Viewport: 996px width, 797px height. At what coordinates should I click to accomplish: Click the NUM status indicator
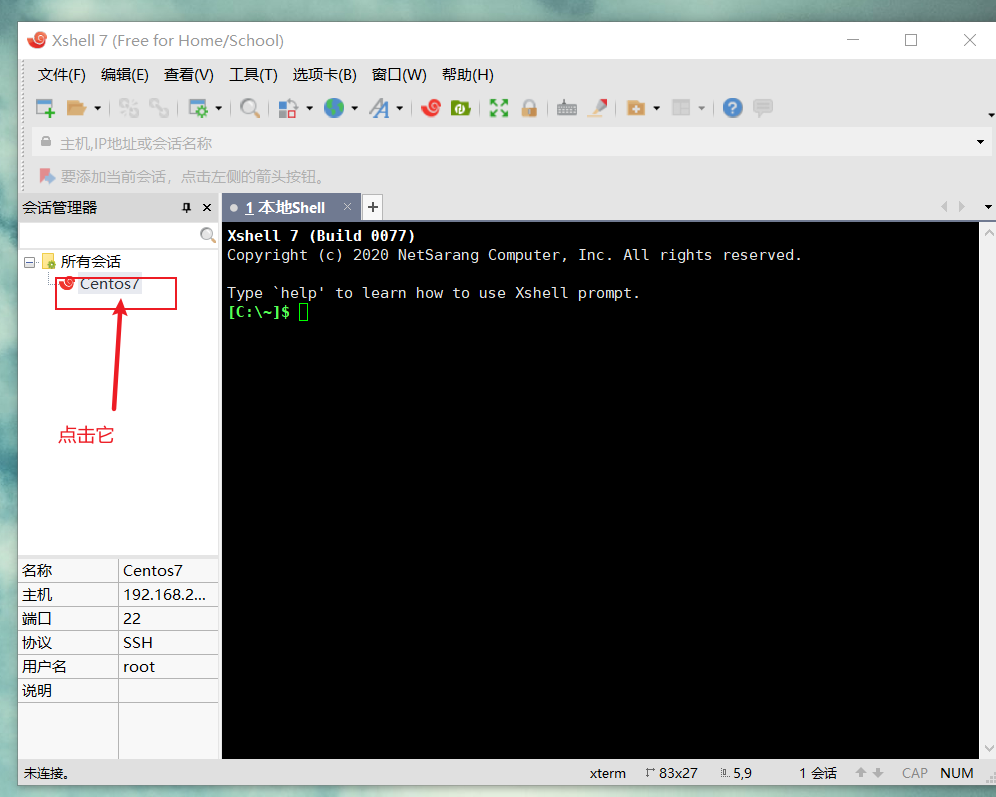[957, 774]
